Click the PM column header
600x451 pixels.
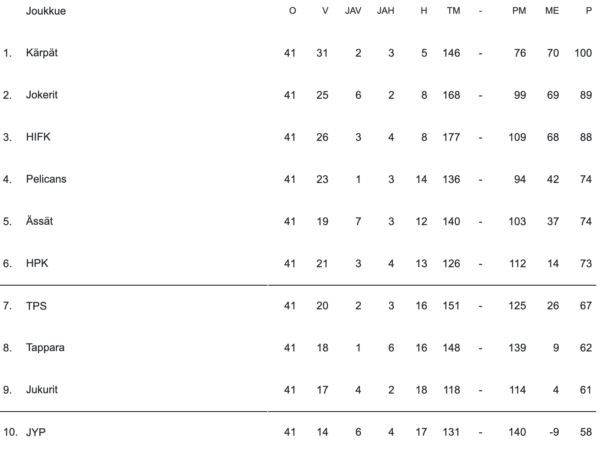tap(518, 10)
